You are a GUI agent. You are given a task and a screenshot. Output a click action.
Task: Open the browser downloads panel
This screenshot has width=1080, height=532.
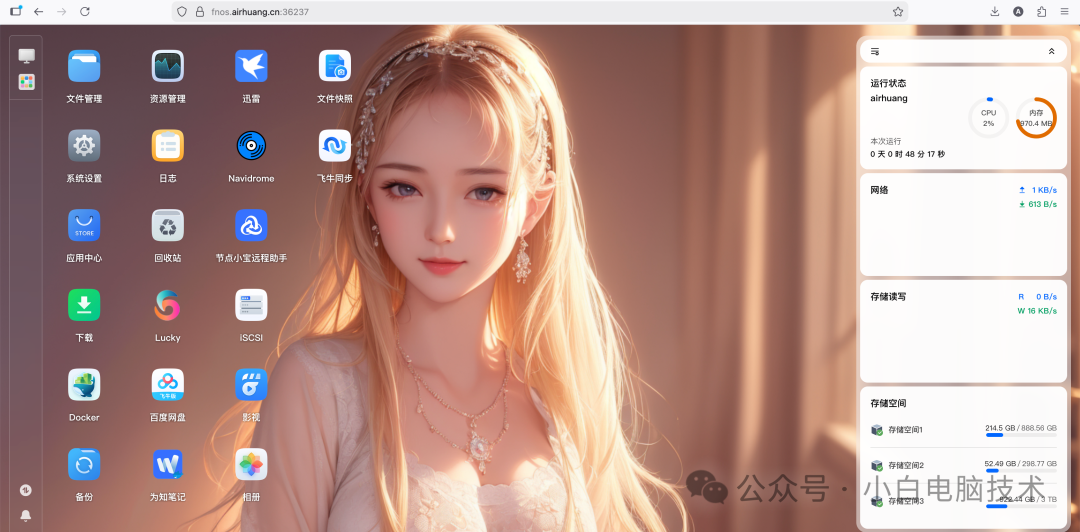coord(995,12)
